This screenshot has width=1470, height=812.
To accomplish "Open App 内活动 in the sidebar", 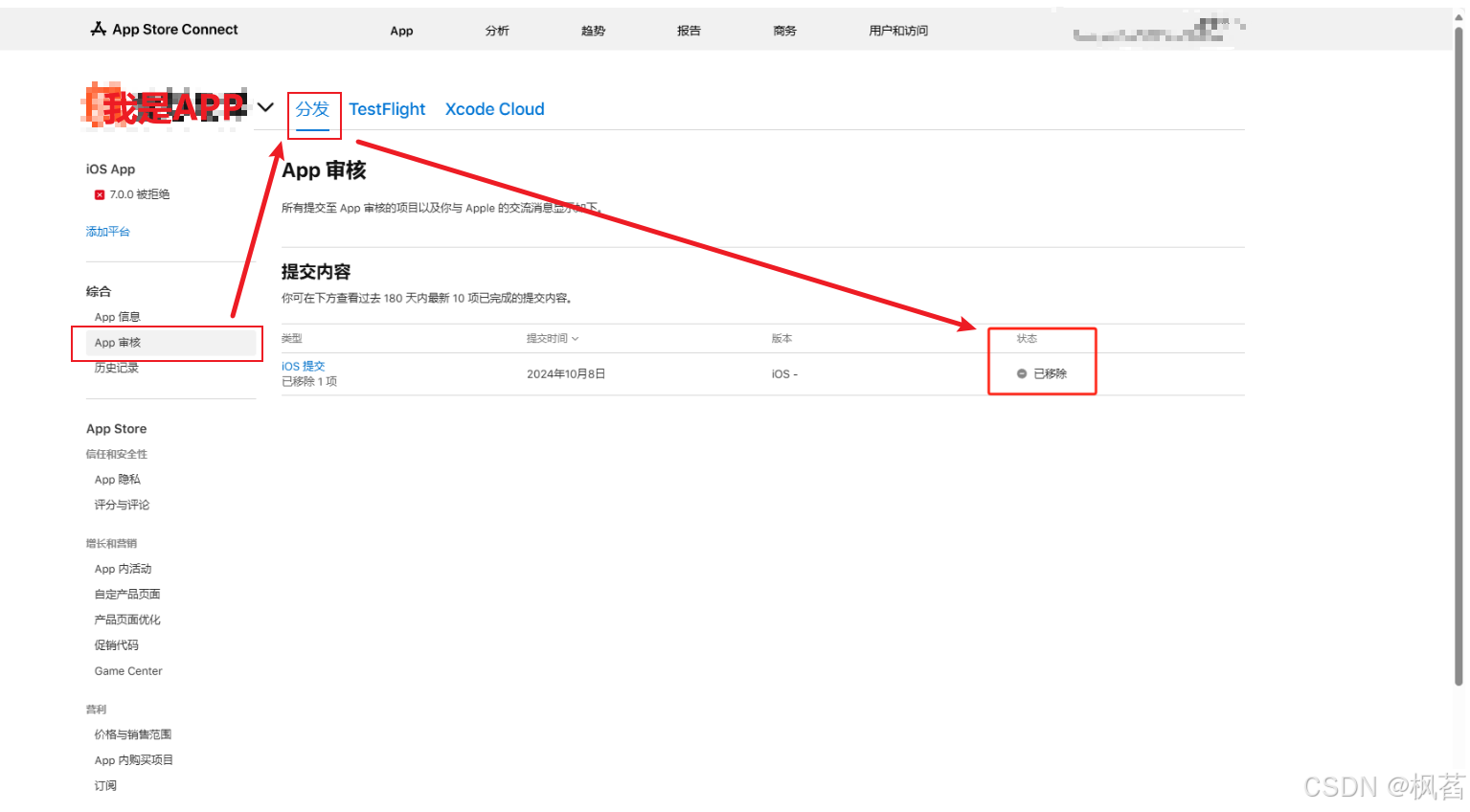I will 123,569.
